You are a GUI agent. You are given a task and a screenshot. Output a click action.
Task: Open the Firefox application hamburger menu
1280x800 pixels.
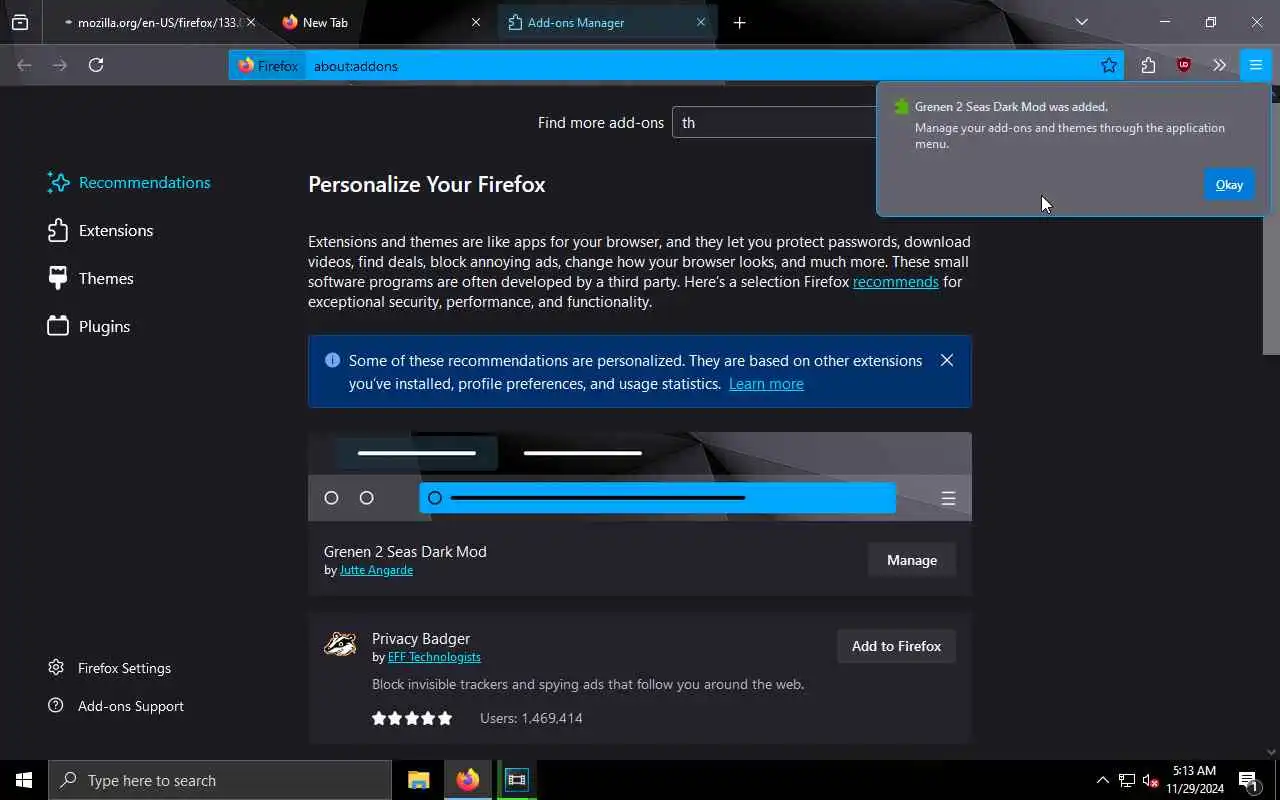pos(1255,65)
